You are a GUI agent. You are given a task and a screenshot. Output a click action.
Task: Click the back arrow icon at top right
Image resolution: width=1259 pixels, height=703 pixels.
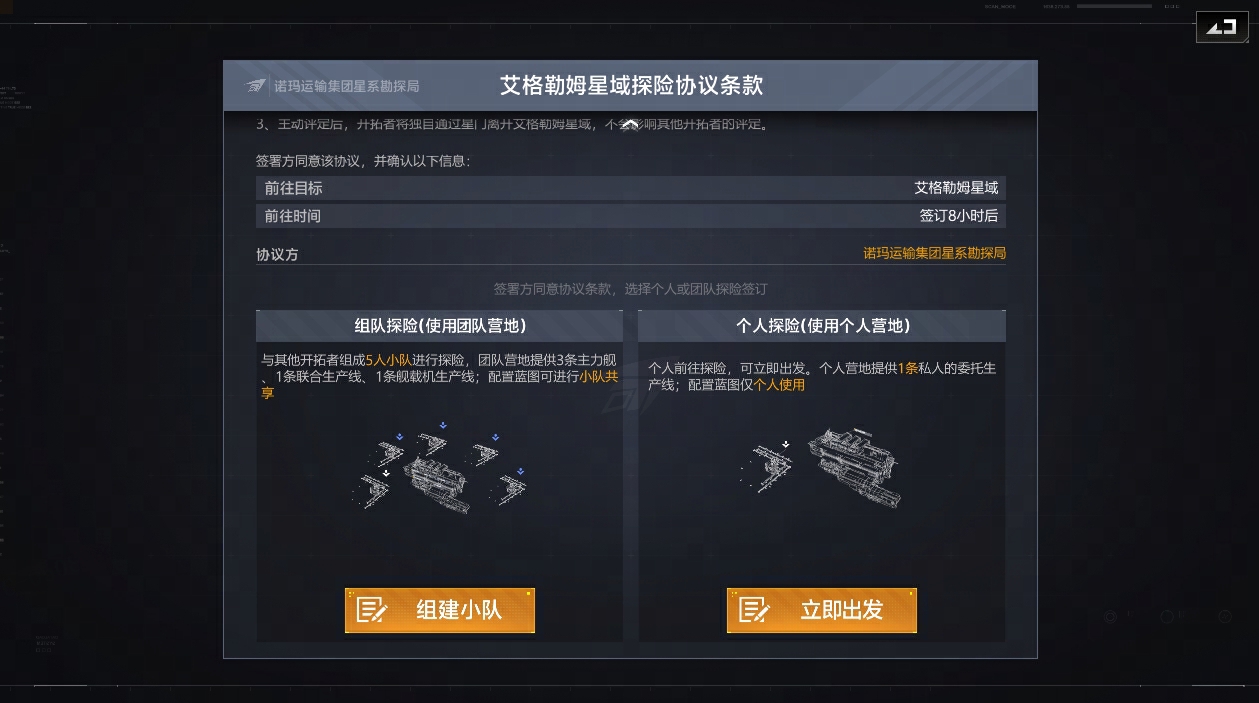pyautogui.click(x=1221, y=27)
